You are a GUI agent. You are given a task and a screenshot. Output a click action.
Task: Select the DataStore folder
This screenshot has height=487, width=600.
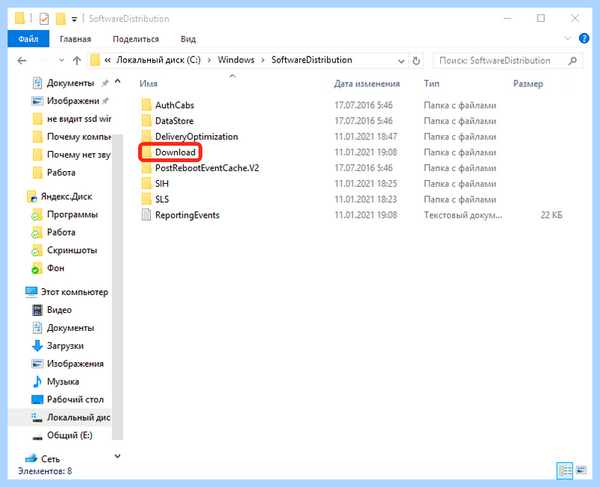174,121
